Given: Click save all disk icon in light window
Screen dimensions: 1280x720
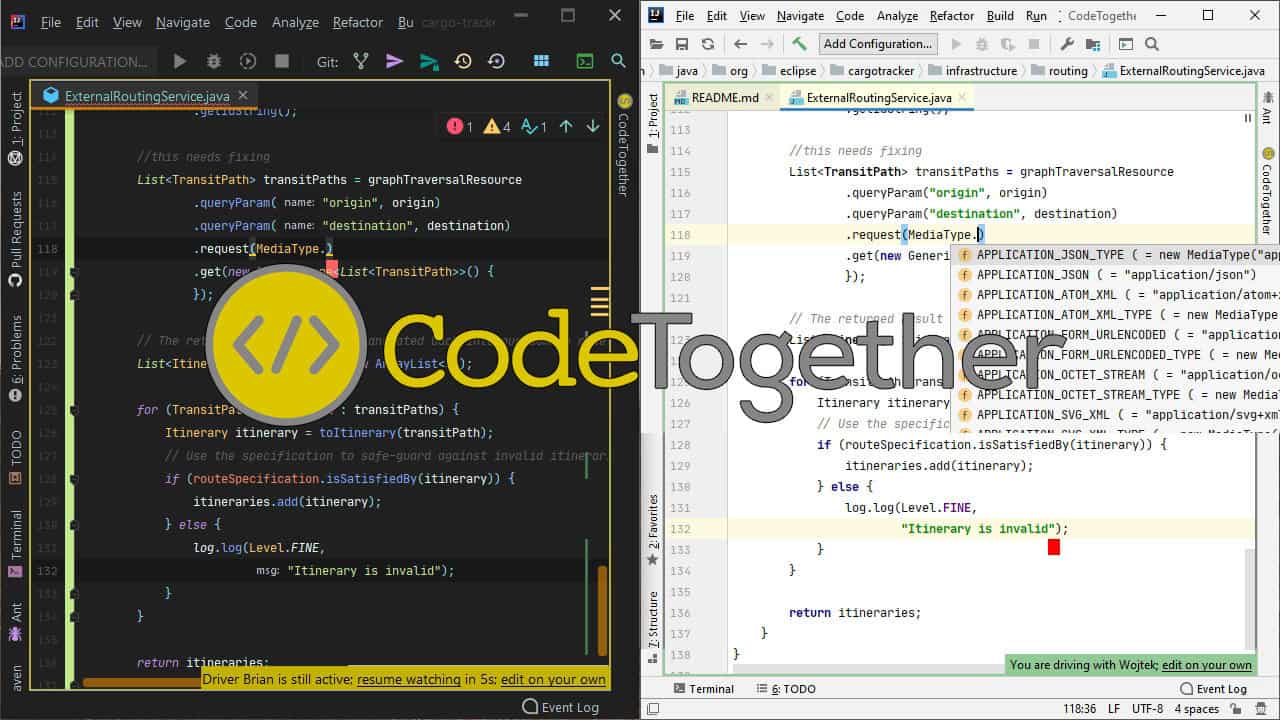Looking at the screenshot, I should (682, 44).
